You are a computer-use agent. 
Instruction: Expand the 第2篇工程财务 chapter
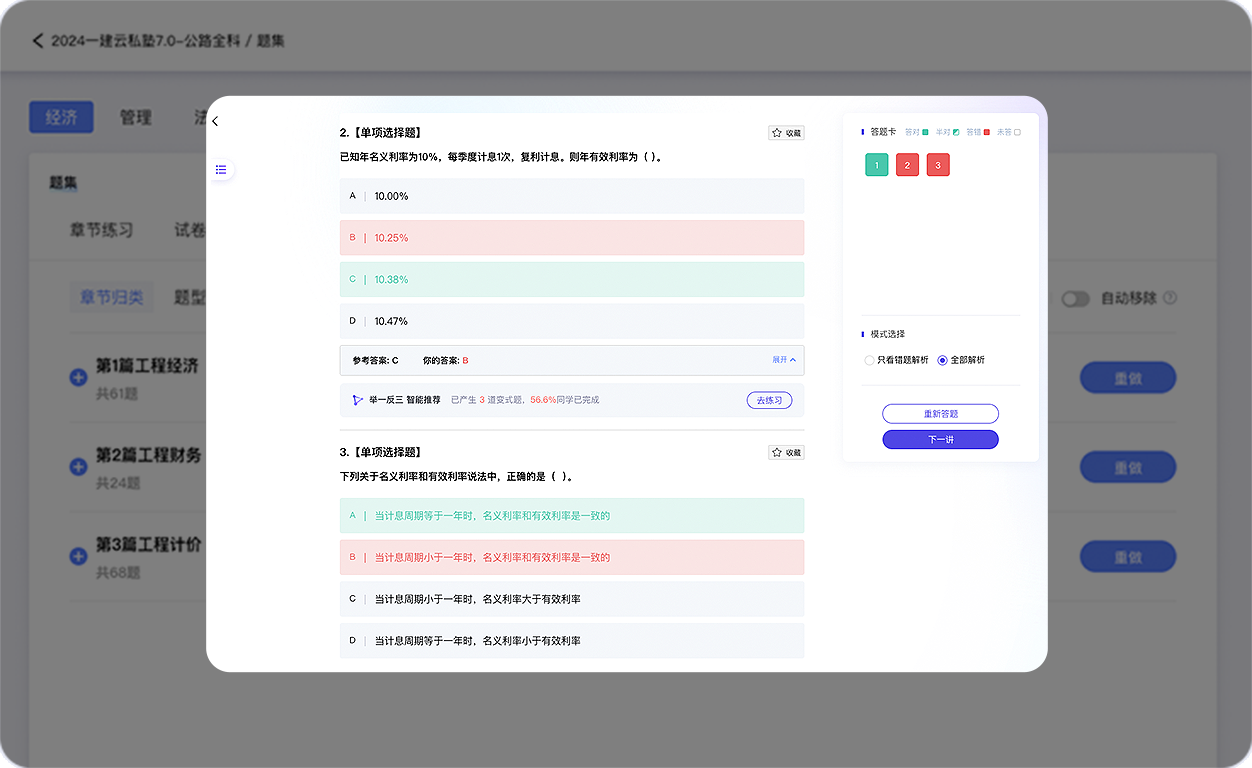(78, 466)
